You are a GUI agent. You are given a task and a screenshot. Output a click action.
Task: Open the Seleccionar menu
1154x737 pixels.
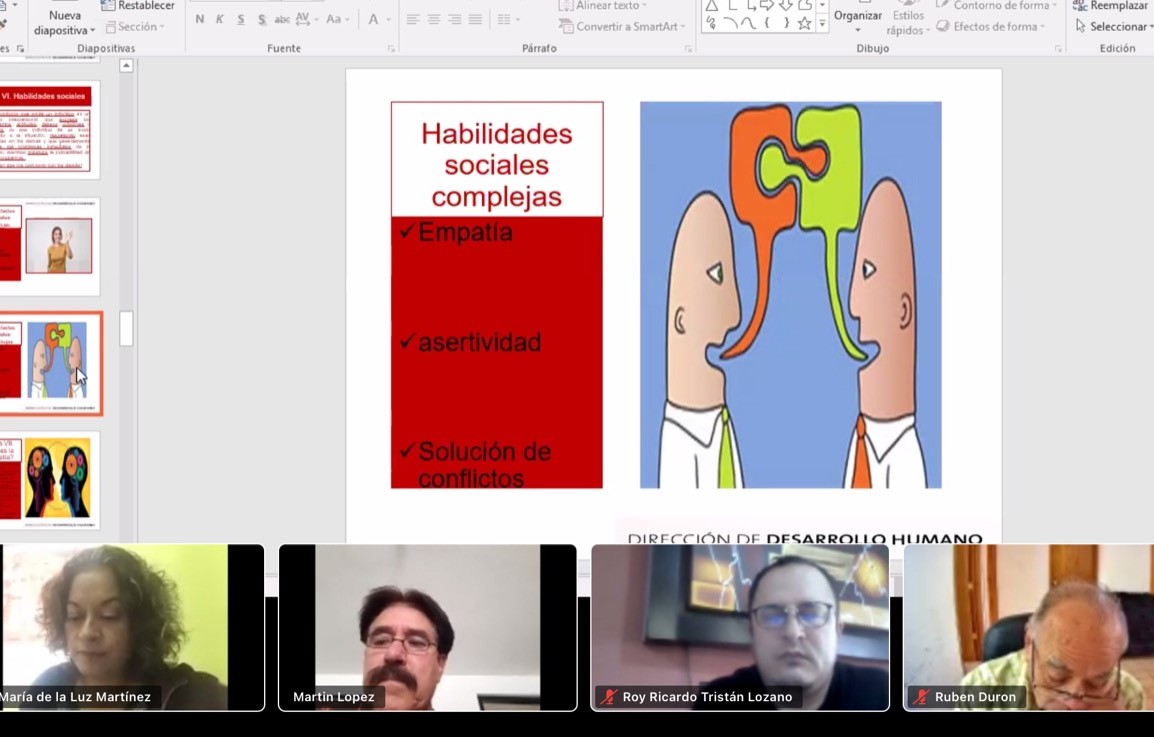click(x=1116, y=26)
